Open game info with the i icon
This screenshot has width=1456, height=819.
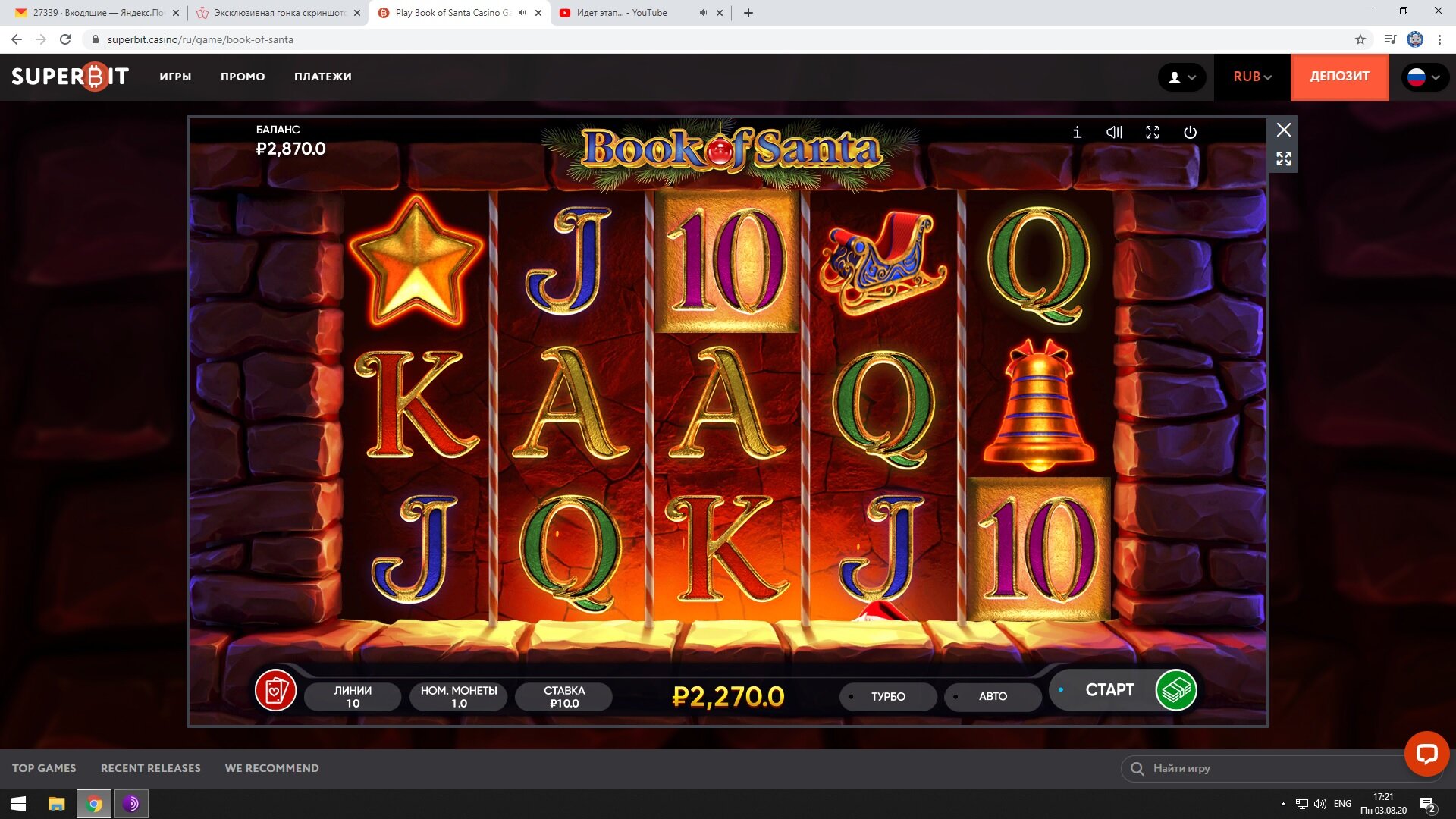1077,132
